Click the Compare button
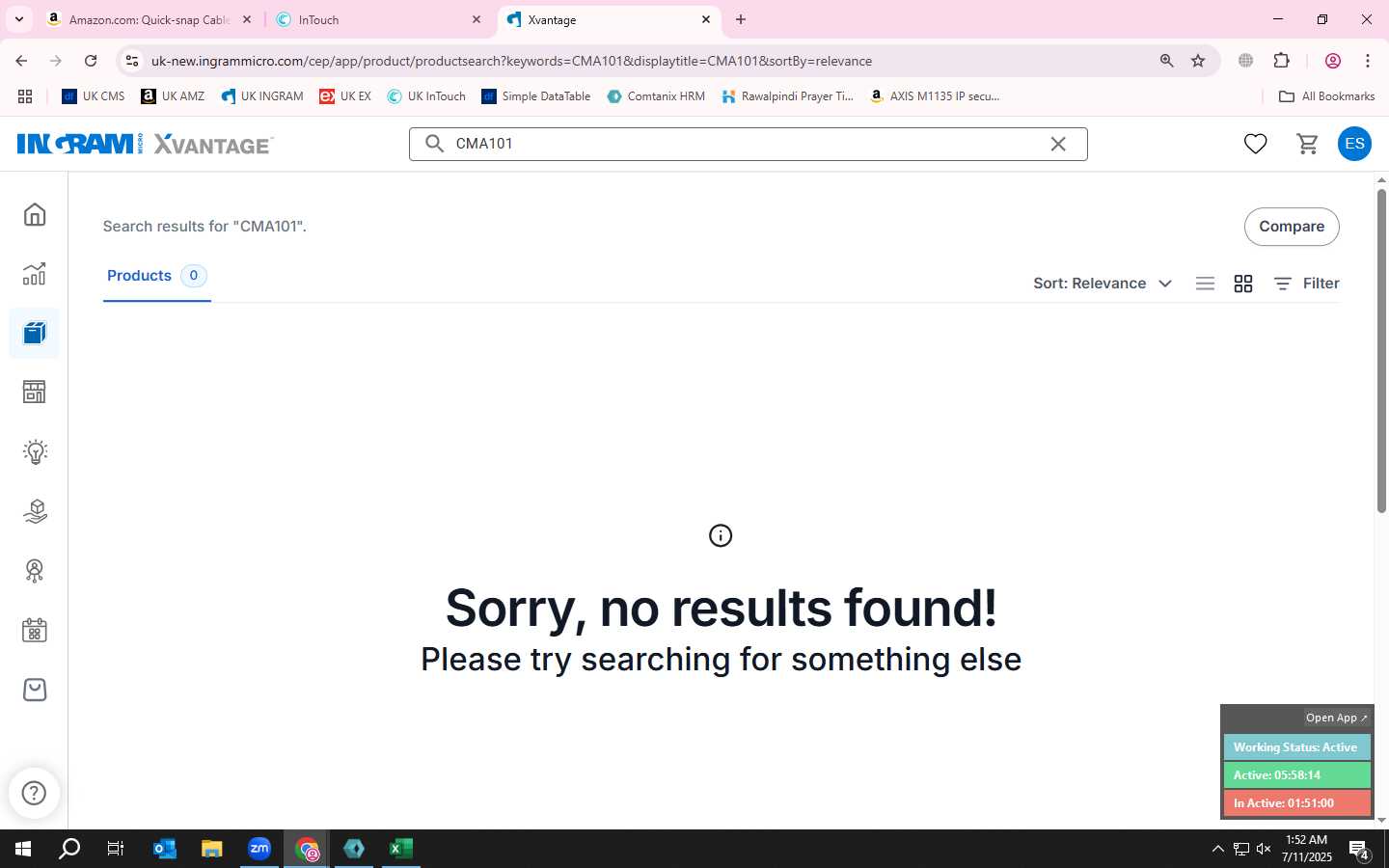This screenshot has width=1389, height=868. point(1292,227)
